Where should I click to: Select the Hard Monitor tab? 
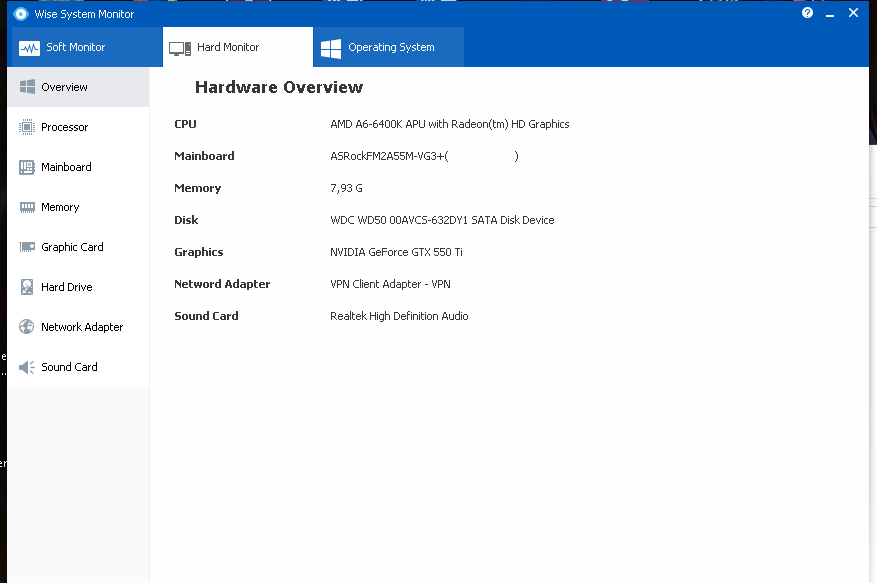238,47
